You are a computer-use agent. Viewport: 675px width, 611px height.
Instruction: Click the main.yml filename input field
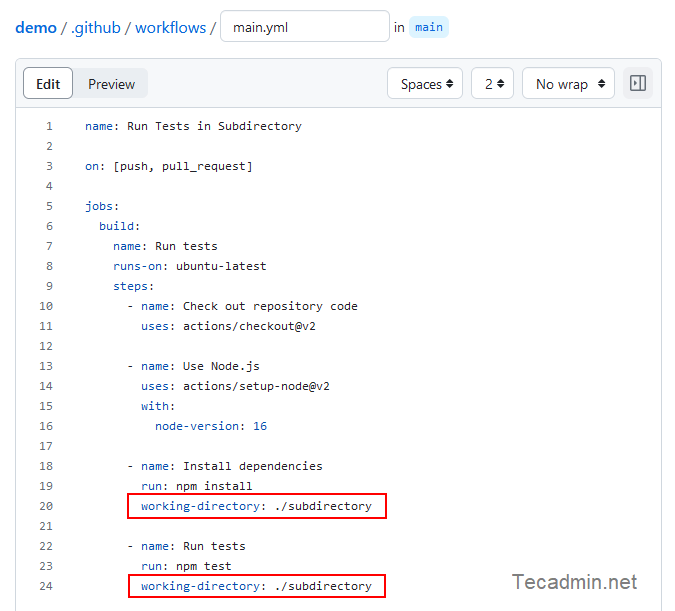click(x=305, y=26)
